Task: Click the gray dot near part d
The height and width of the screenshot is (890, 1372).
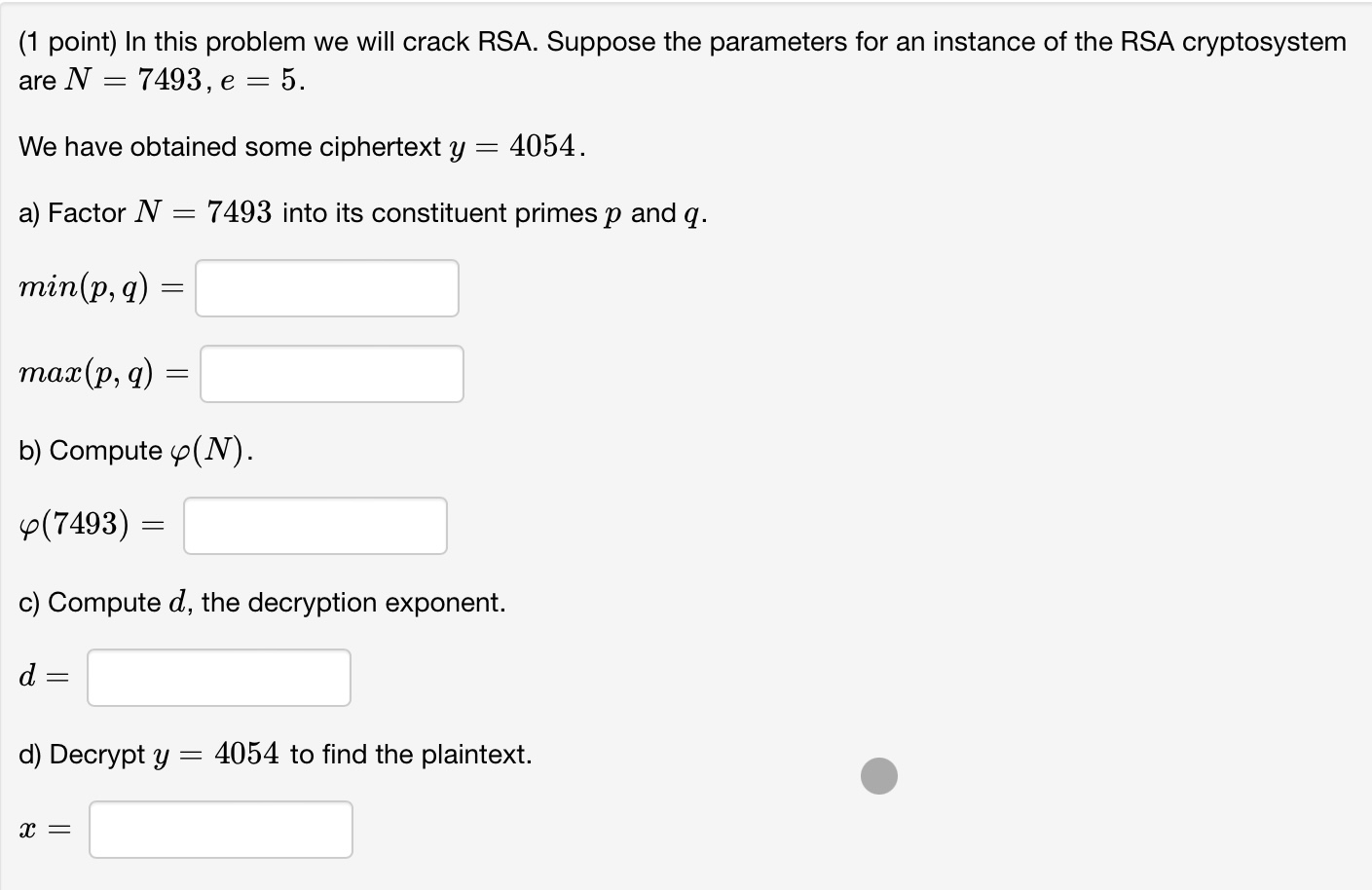Action: (877, 776)
